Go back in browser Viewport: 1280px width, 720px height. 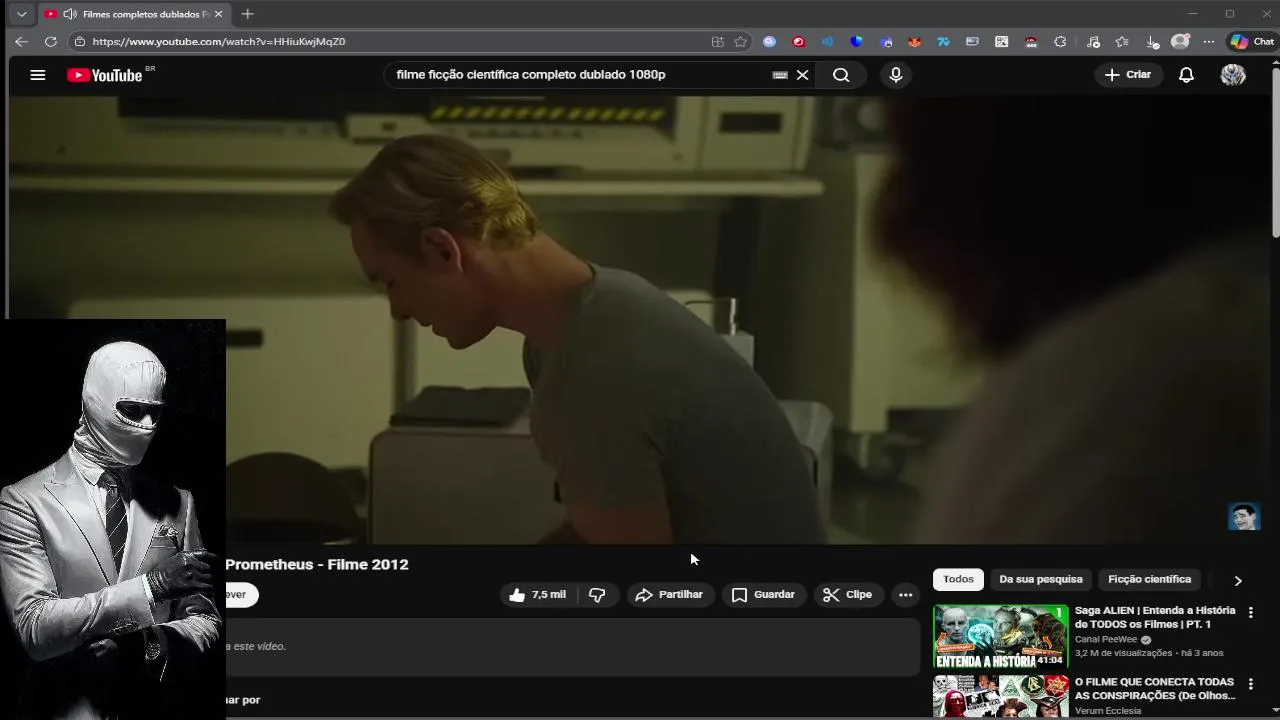click(21, 42)
